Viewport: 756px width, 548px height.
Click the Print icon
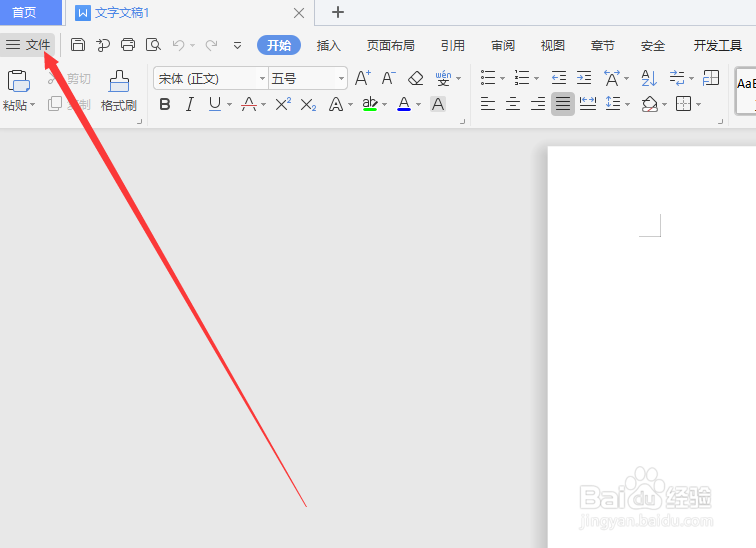128,45
